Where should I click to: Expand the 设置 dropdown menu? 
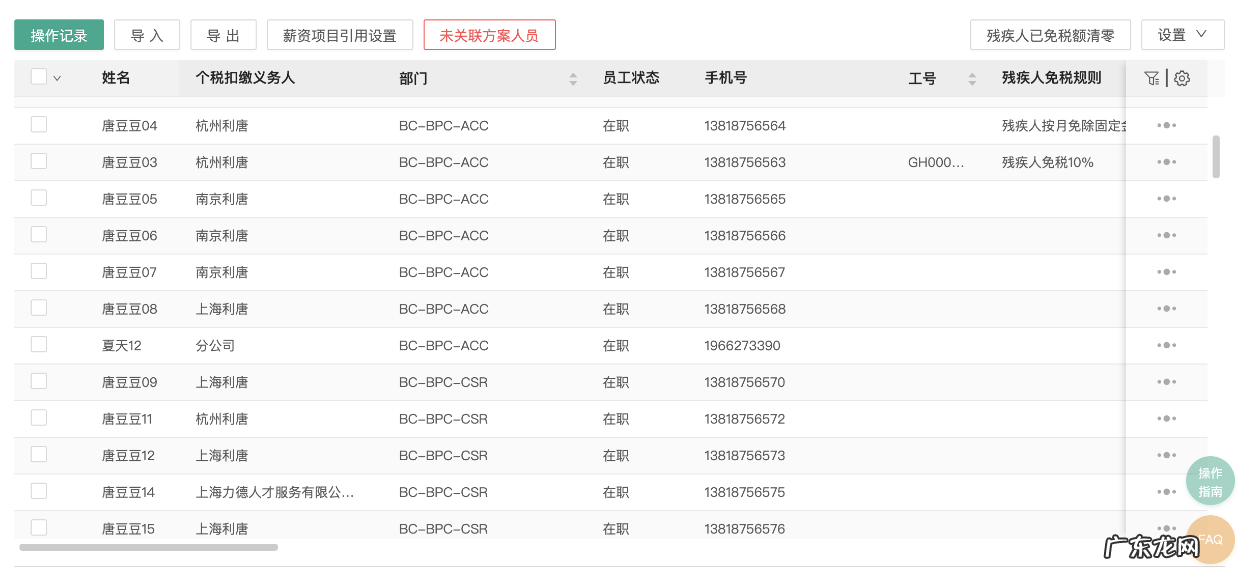pyautogui.click(x=1182, y=33)
